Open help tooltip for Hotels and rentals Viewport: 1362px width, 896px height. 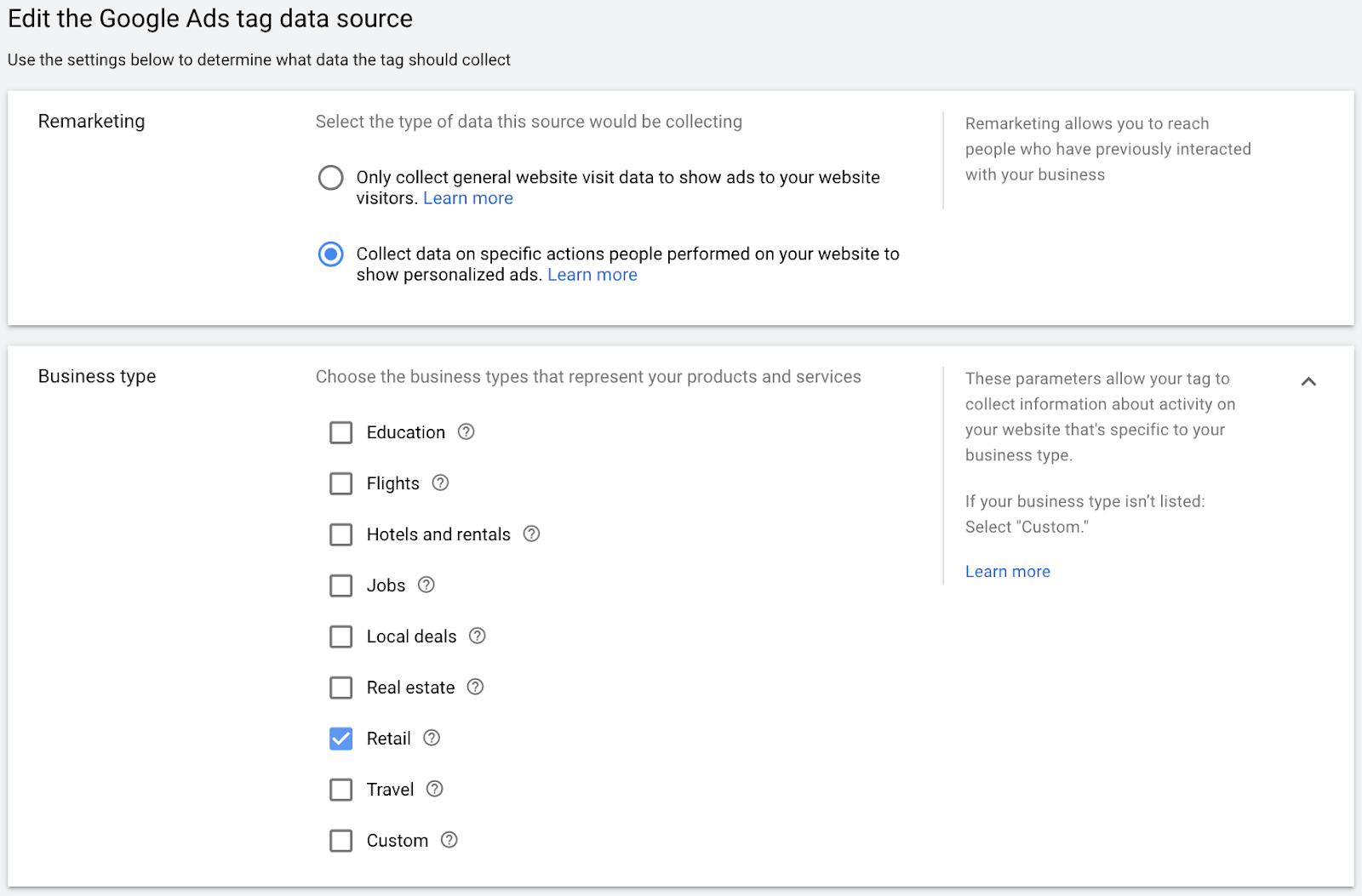click(531, 534)
